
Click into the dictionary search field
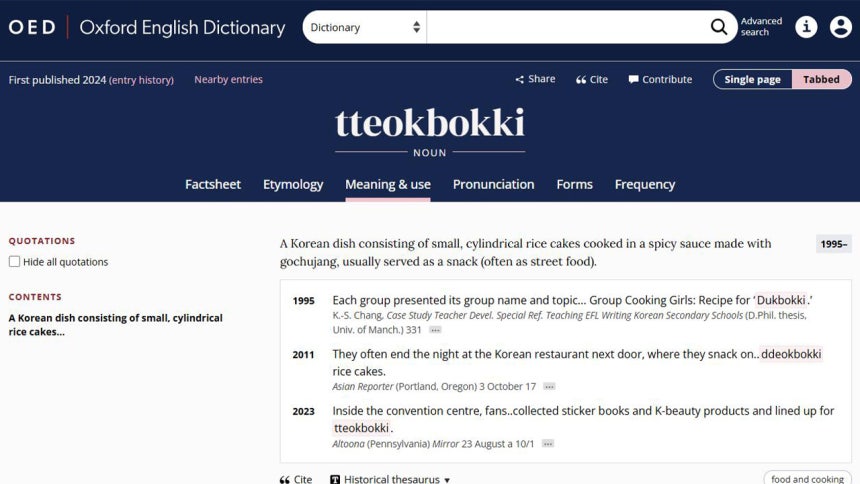tap(567, 27)
